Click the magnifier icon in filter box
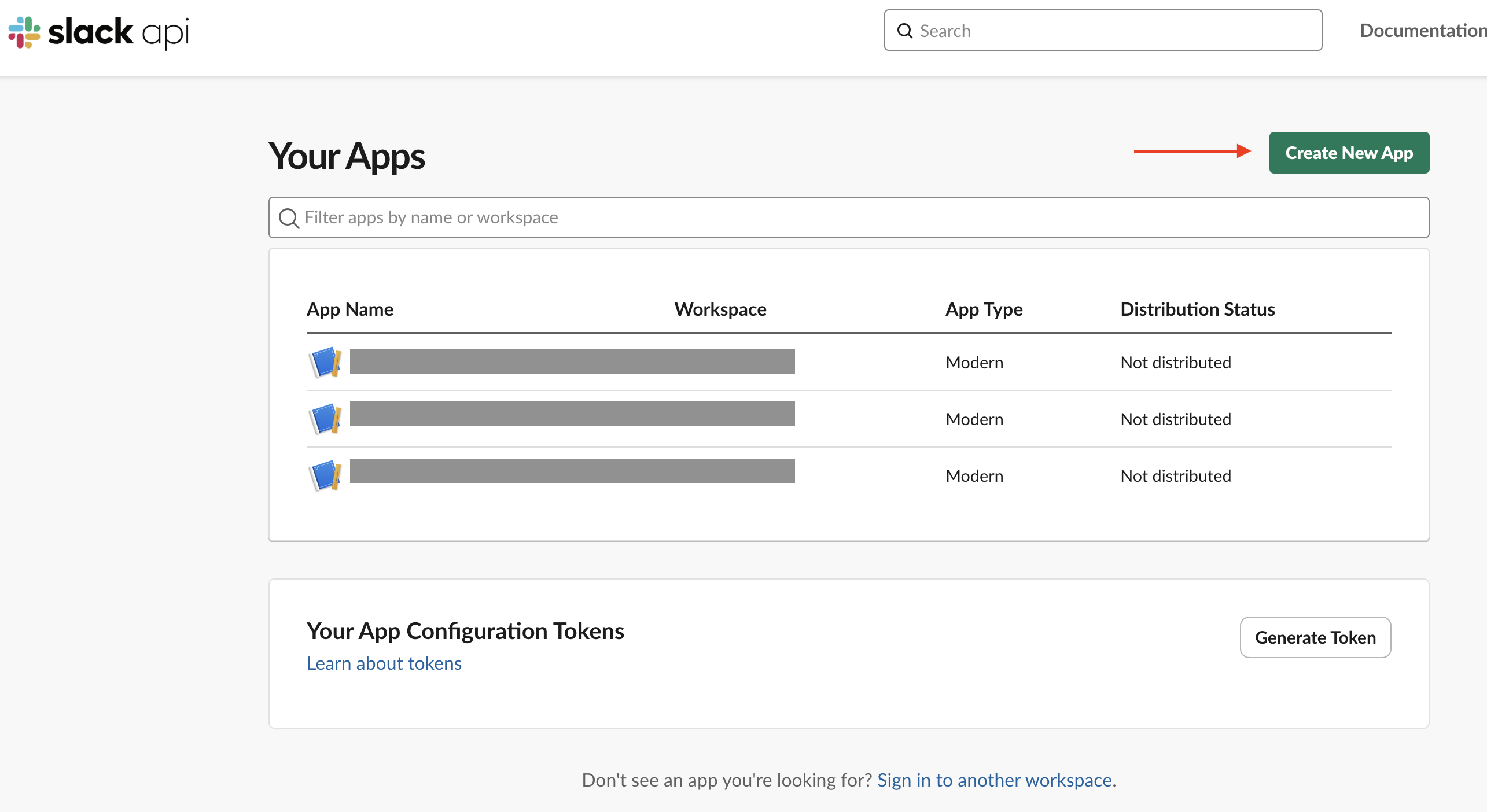The height and width of the screenshot is (812, 1487). [289, 218]
